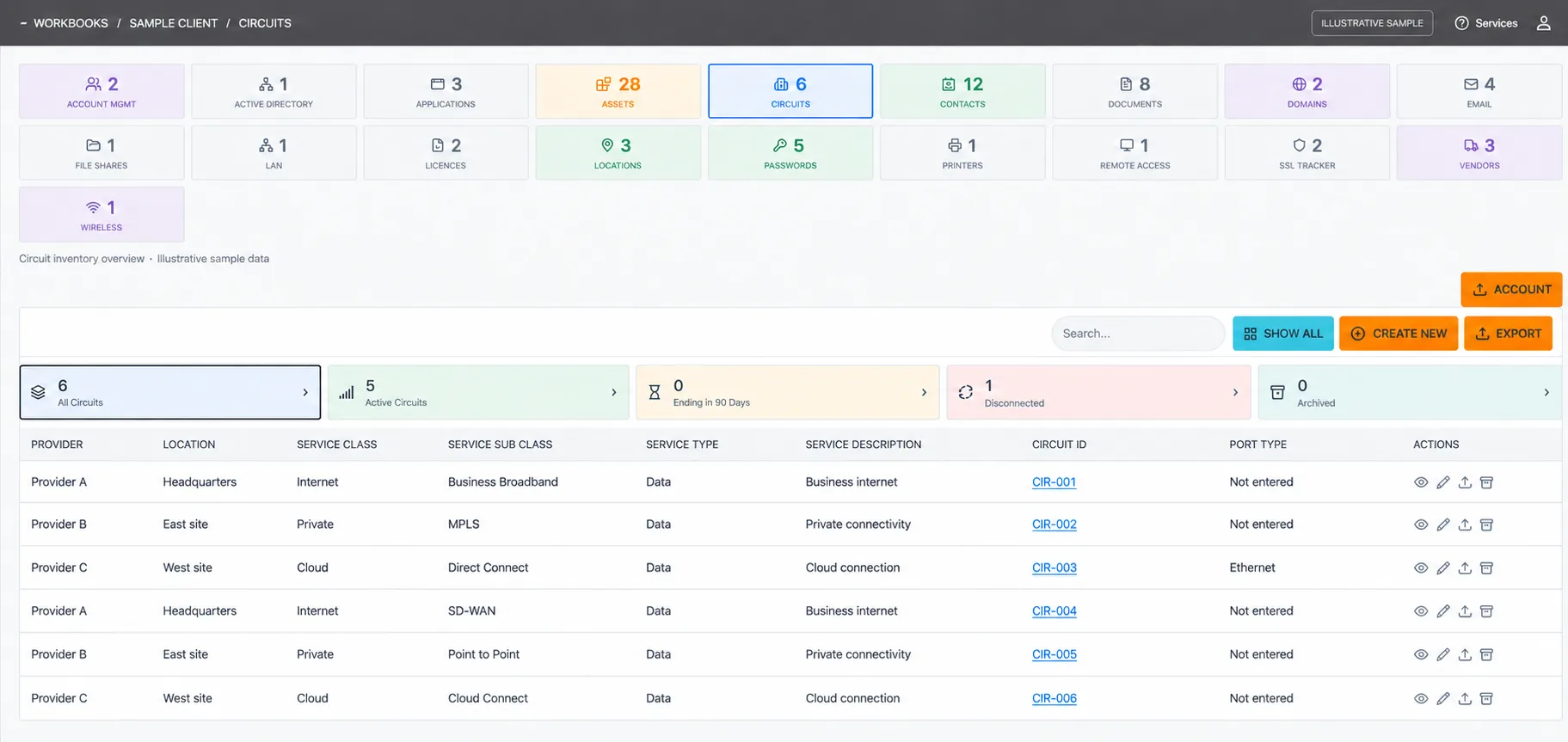This screenshot has width=1568, height=742.
Task: Edit CIR-003 using the pencil icon
Action: pos(1443,568)
